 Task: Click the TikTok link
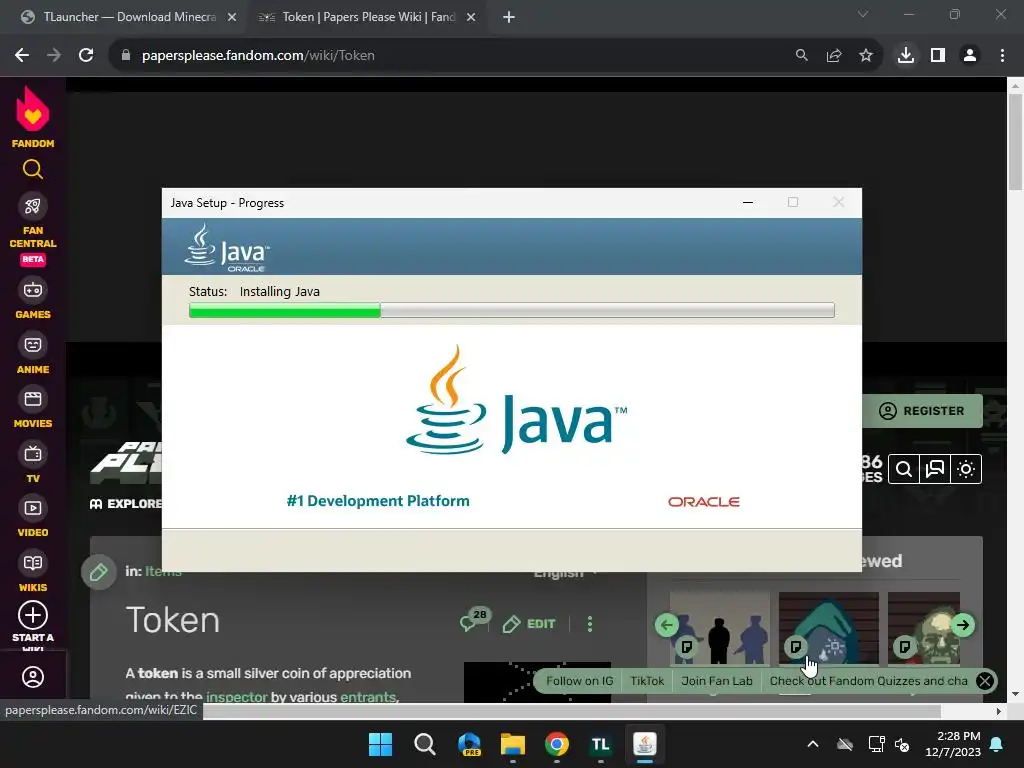pyautogui.click(x=647, y=681)
